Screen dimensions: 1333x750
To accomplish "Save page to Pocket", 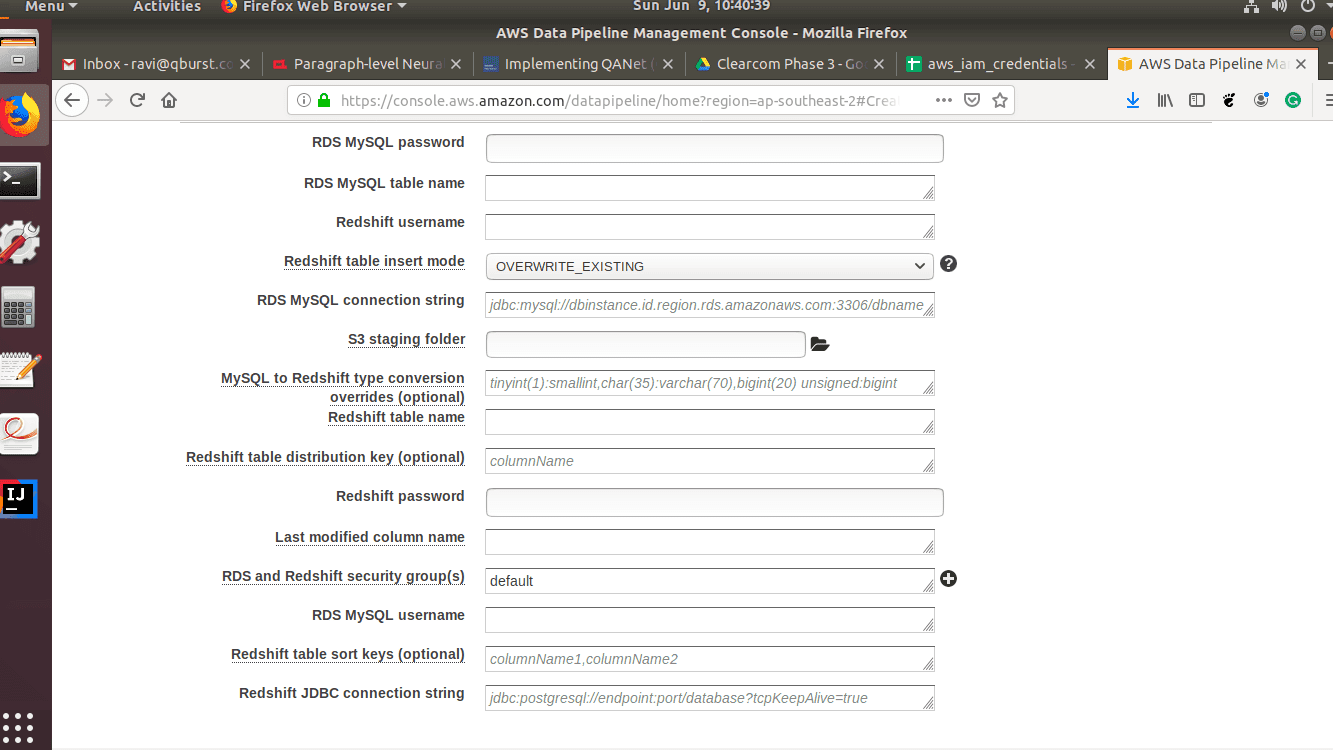I will tap(972, 100).
